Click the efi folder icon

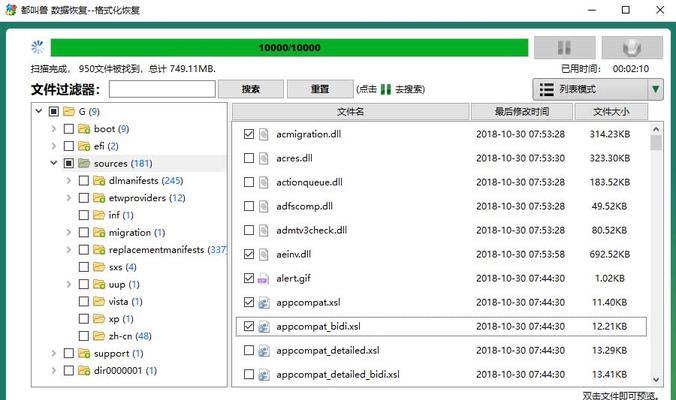click(x=84, y=146)
